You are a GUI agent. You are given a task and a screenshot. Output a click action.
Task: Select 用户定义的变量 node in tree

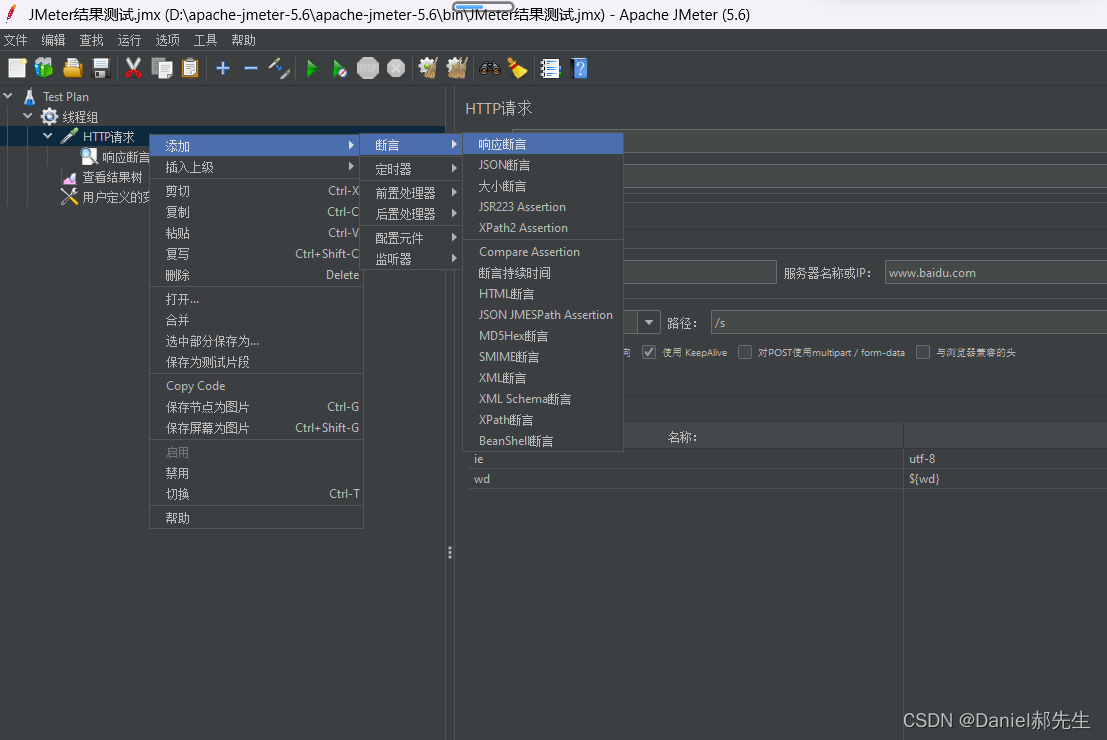click(115, 197)
